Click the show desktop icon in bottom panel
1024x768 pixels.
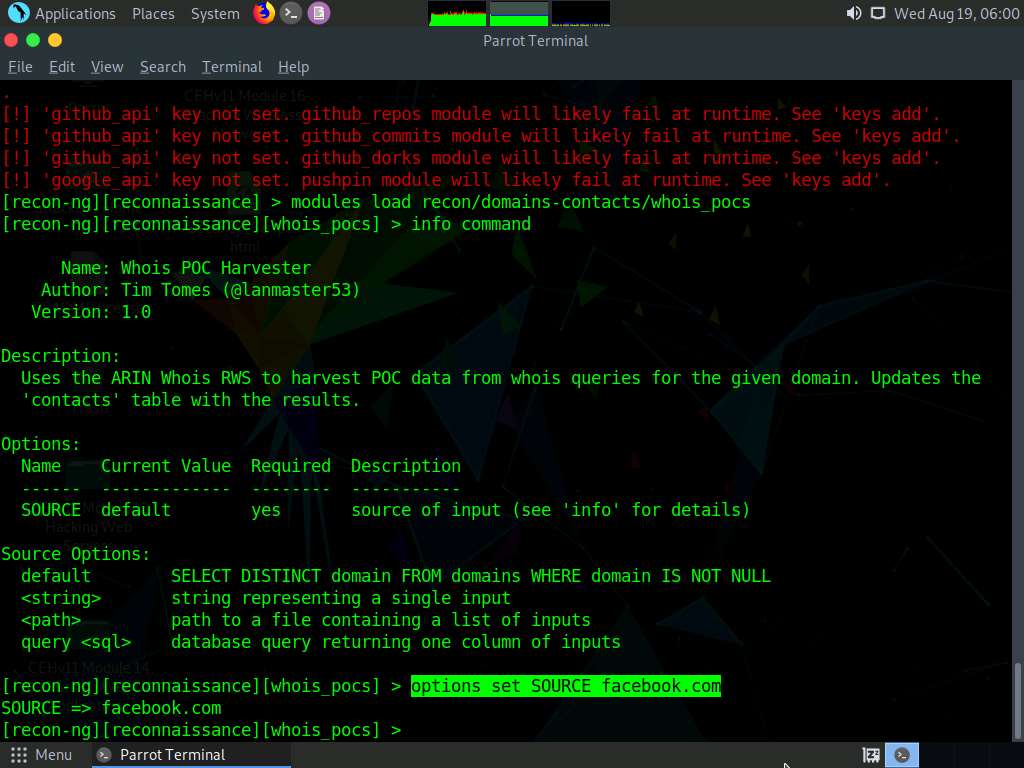coord(871,755)
